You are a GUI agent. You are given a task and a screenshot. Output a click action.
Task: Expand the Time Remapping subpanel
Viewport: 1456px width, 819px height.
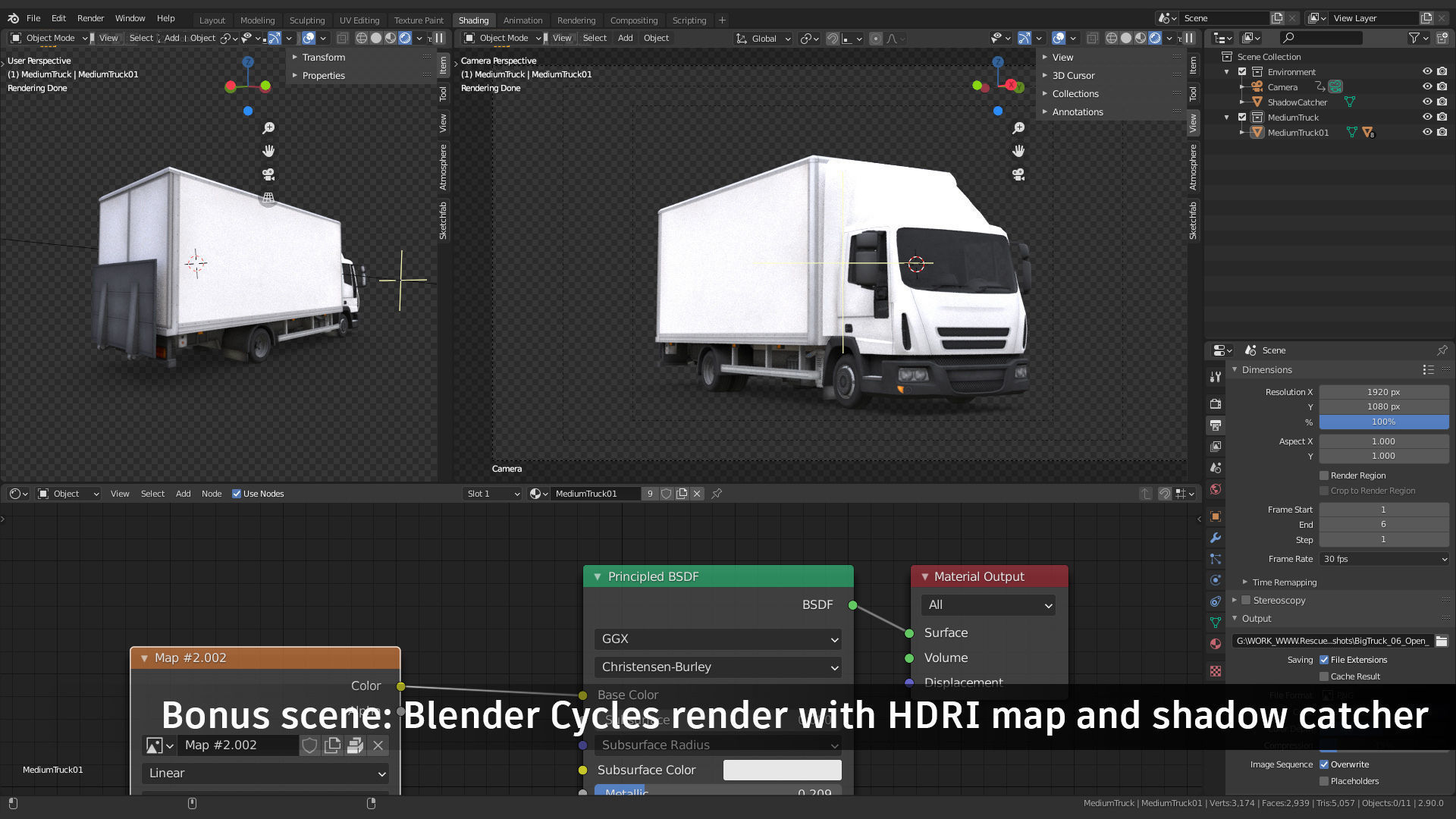1283,582
